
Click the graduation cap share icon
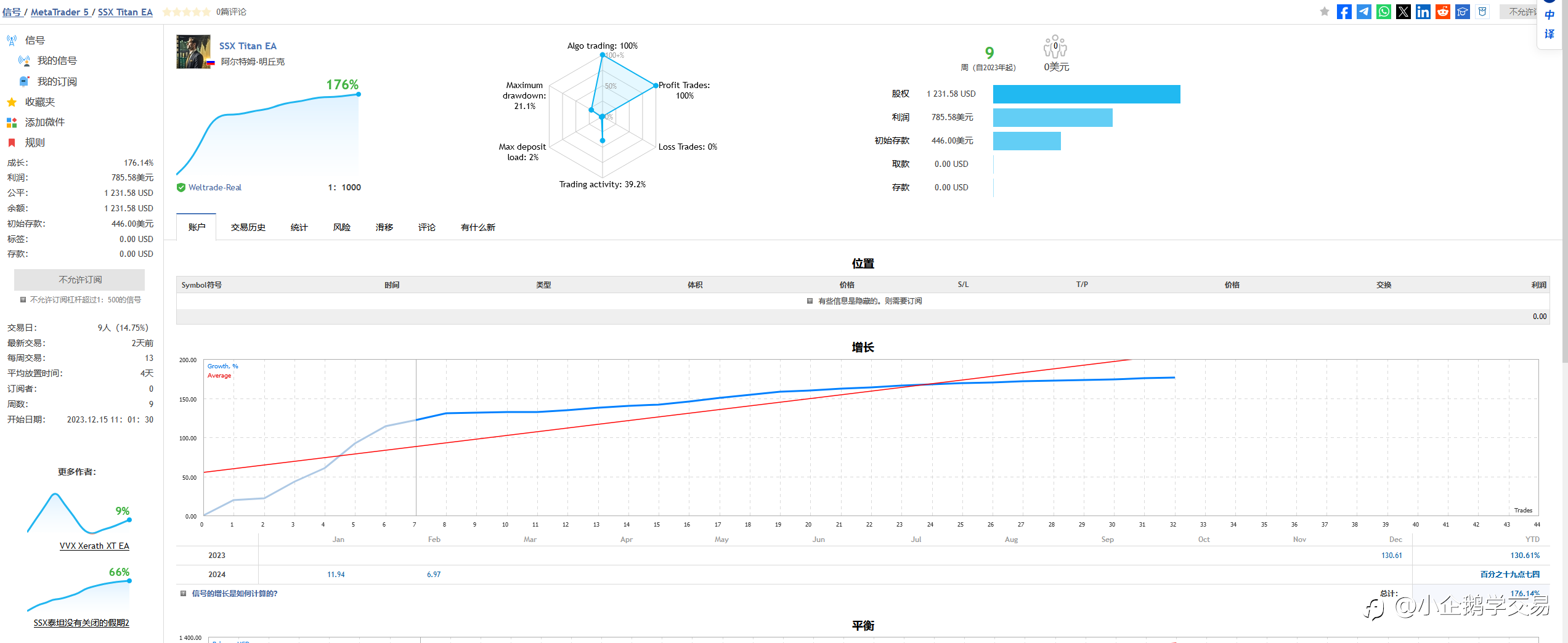click(x=1463, y=12)
